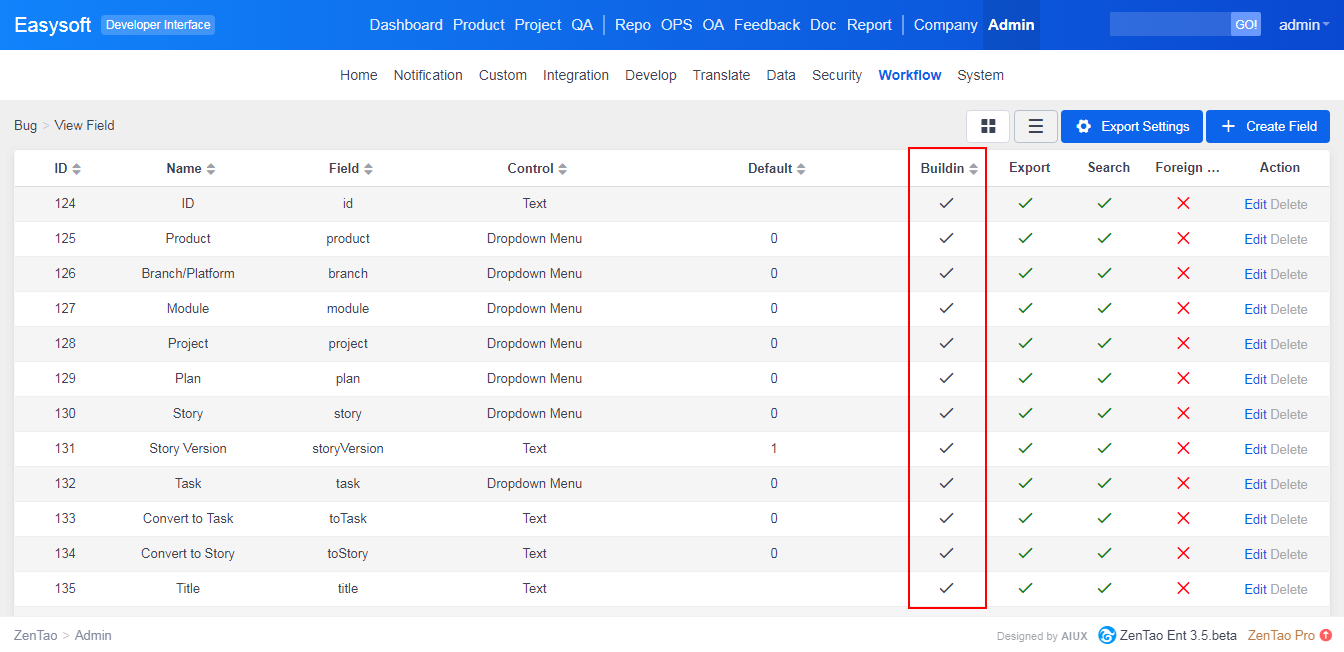Sort by Buildin column arrows

(973, 169)
